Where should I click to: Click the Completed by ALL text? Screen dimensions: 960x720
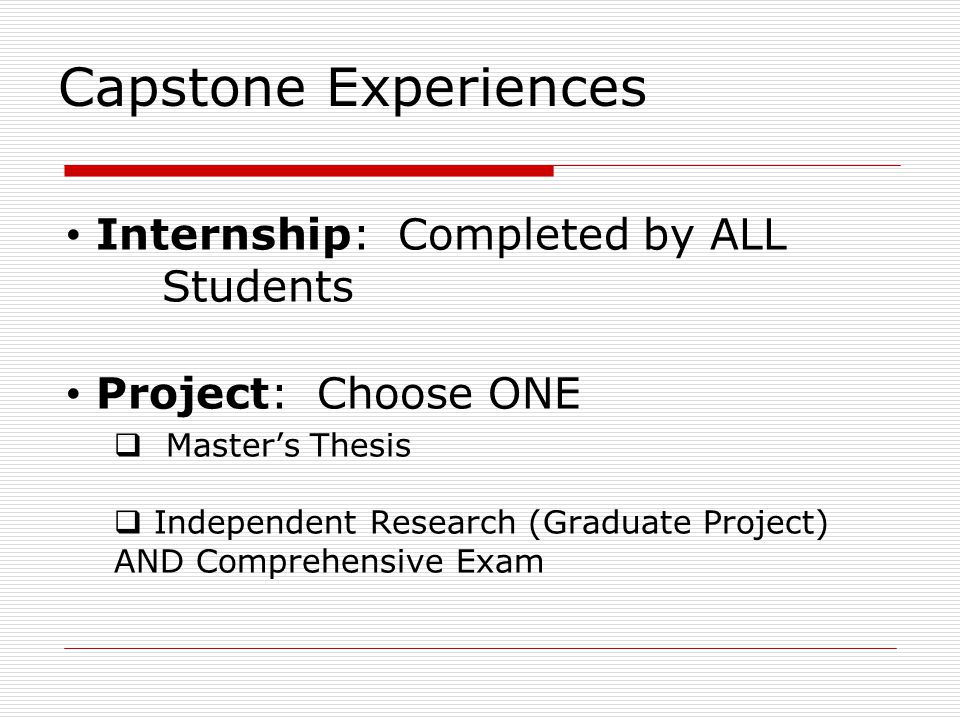[593, 236]
